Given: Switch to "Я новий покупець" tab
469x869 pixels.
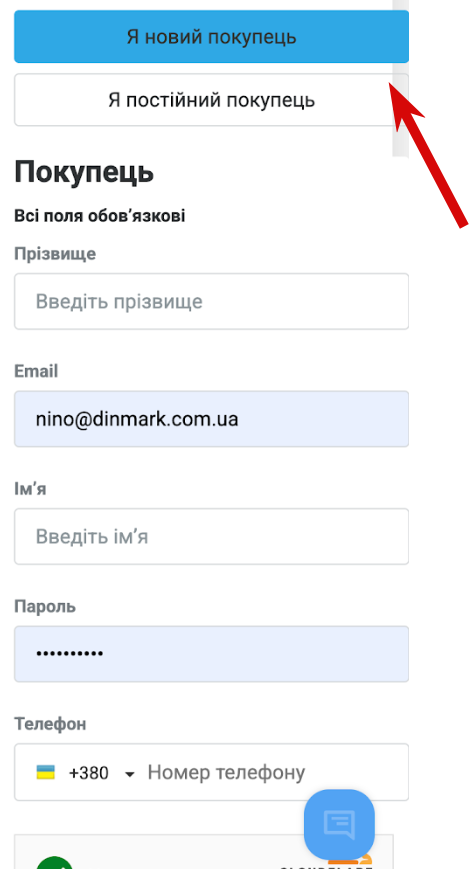Looking at the screenshot, I should coord(211,37).
